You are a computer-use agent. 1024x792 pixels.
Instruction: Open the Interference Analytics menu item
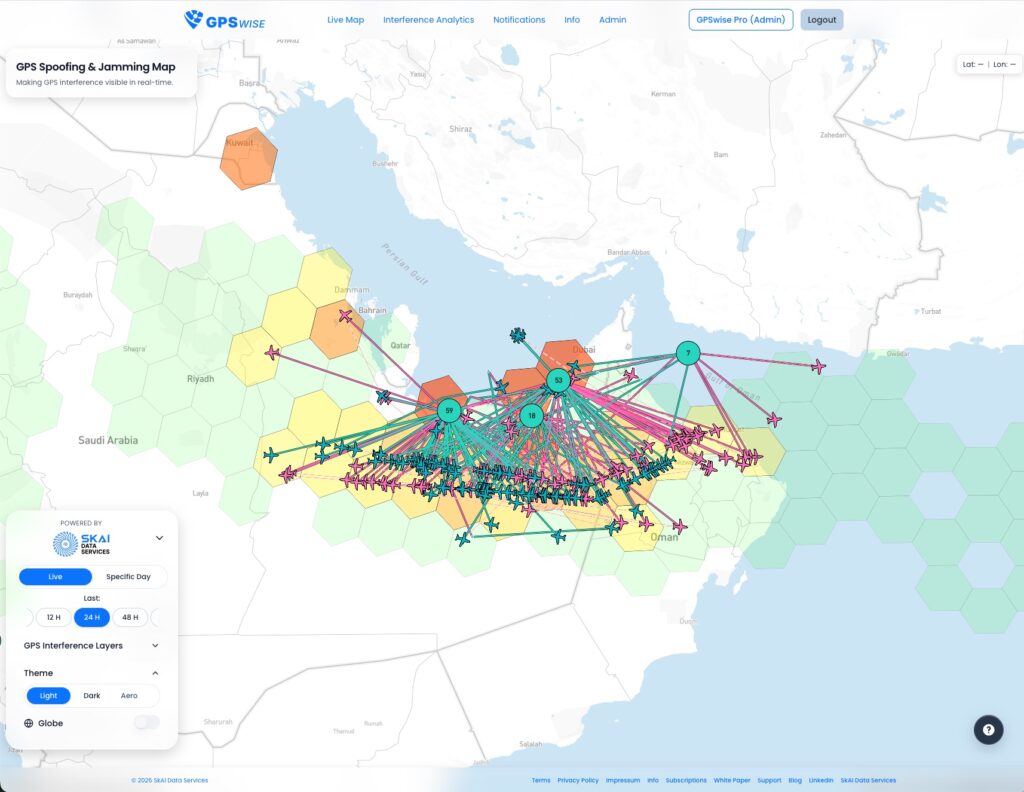428,20
